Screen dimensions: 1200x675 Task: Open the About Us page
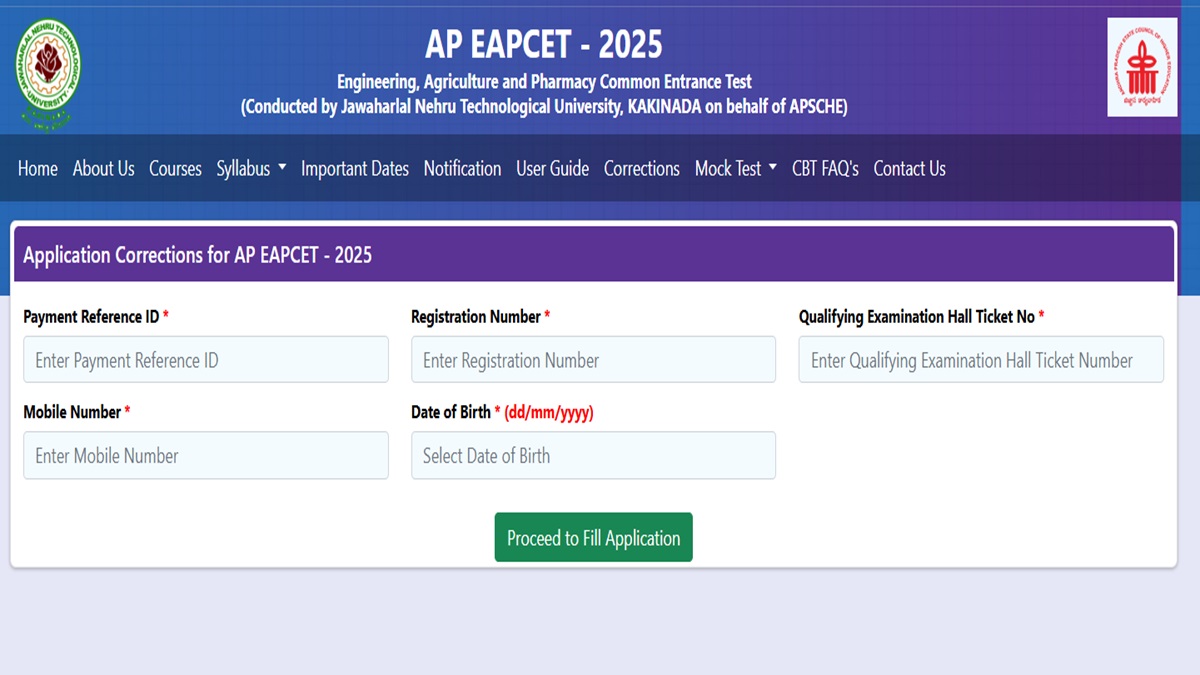(103, 168)
